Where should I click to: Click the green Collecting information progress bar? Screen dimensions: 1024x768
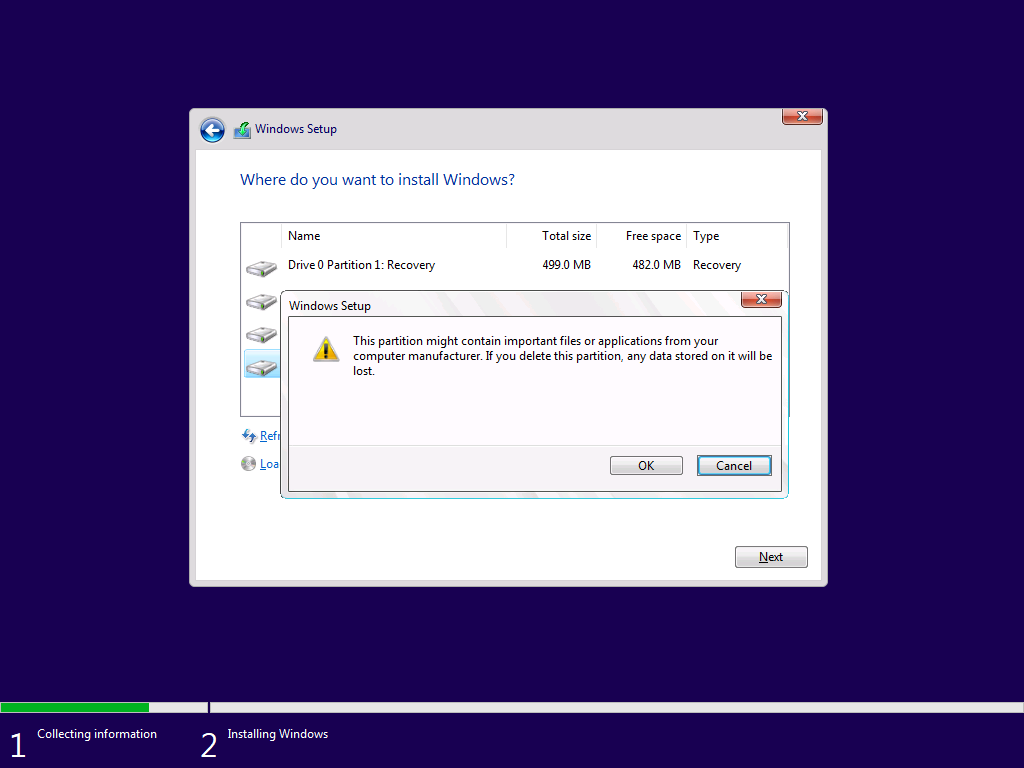point(74,707)
